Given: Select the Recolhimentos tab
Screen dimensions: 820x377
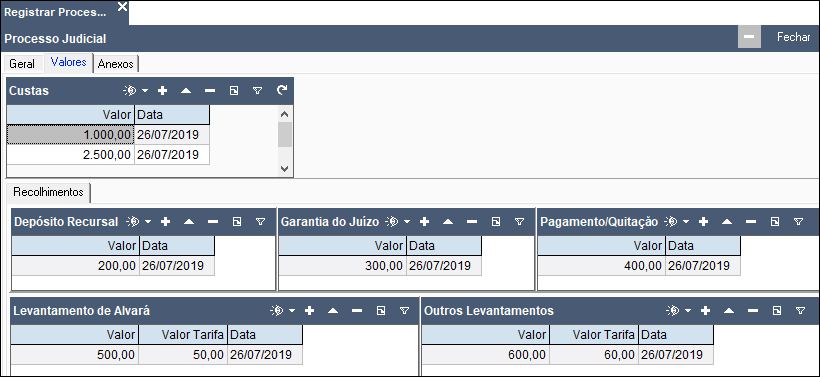Looking at the screenshot, I should click(49, 192).
